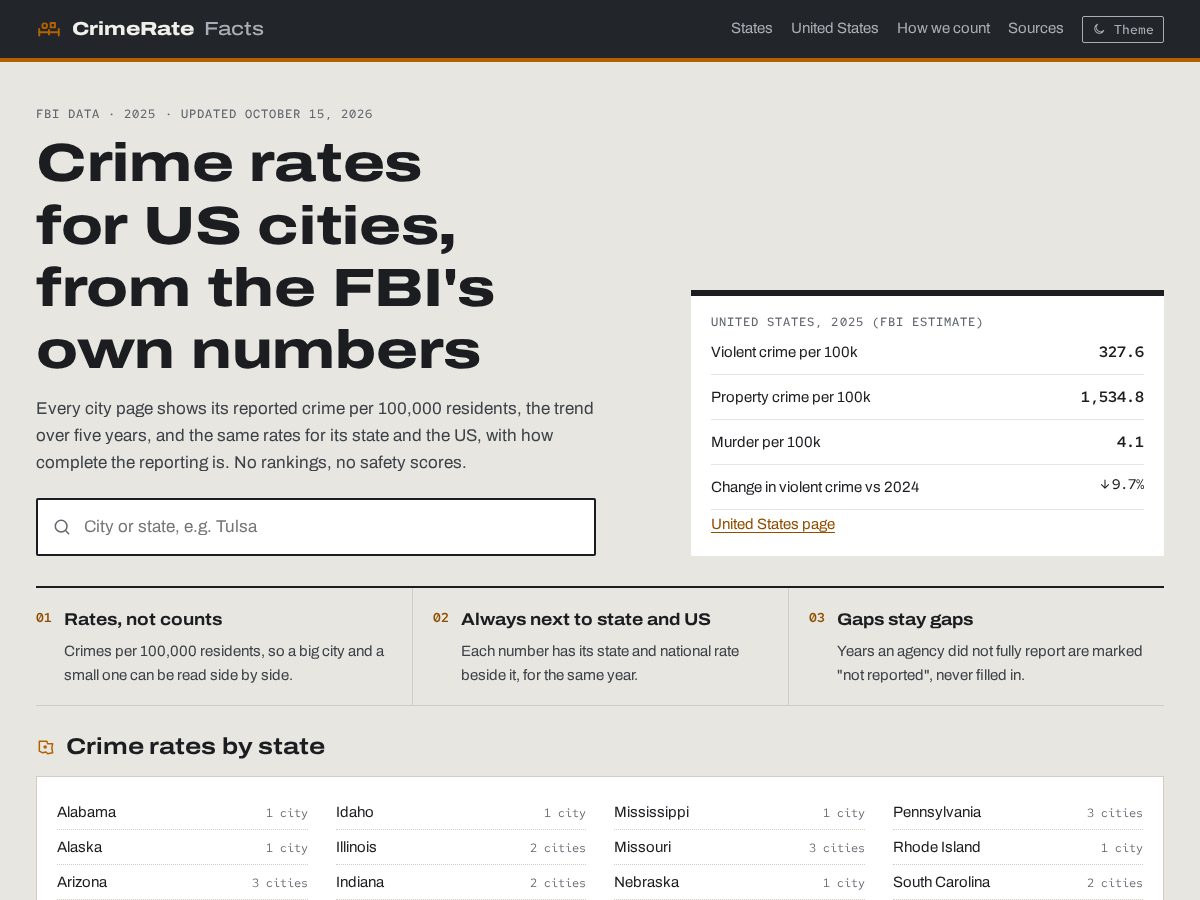Viewport: 1200px width, 900px height.
Task: Click the 3 cities count beside Missouri
Action: click(x=837, y=848)
